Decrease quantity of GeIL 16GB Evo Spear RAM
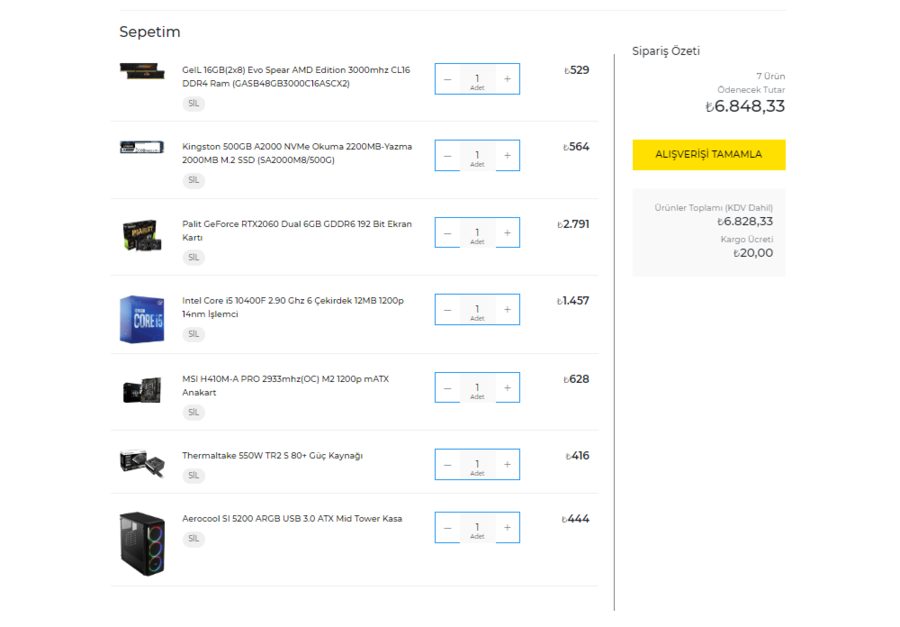Viewport: 900px width, 627px height. 448,79
